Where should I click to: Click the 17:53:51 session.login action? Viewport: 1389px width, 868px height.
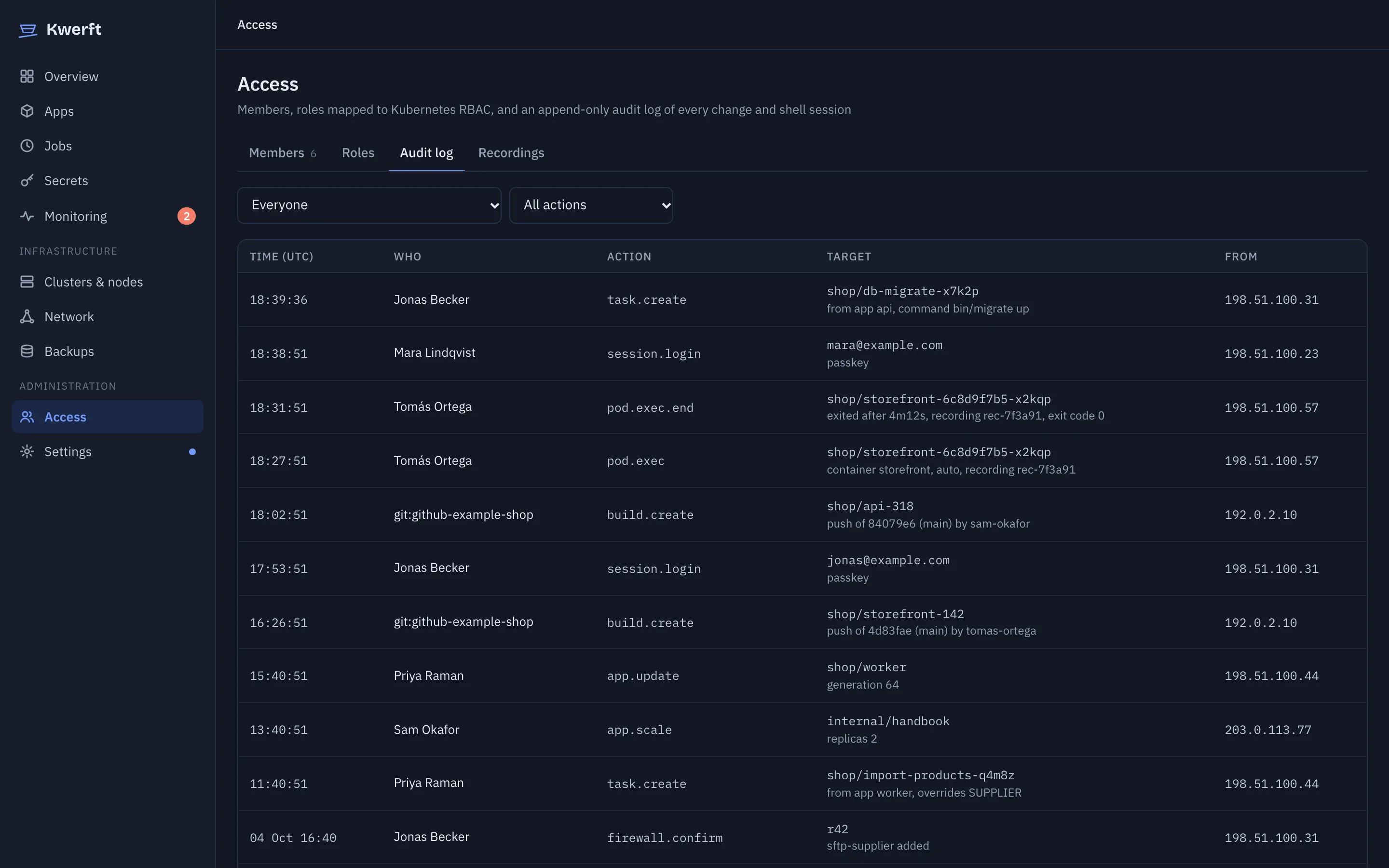coord(654,569)
